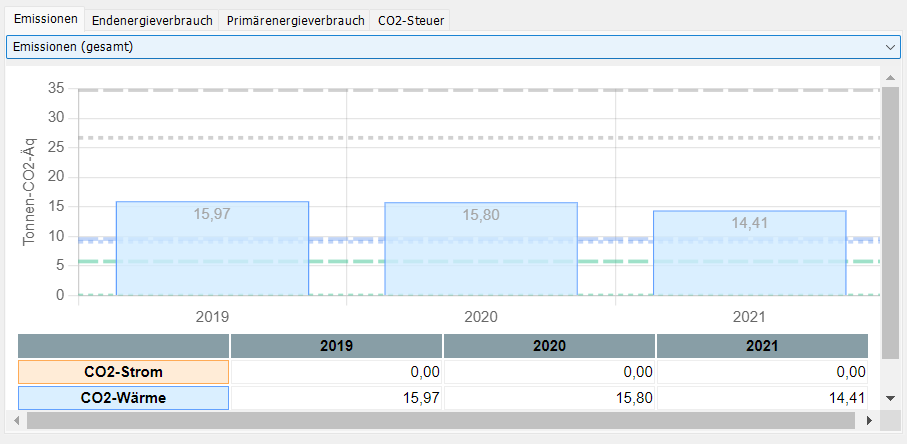This screenshot has height=444, width=907.
Task: Click the CO2-Strom 2021 table cell
Action: tap(762, 372)
